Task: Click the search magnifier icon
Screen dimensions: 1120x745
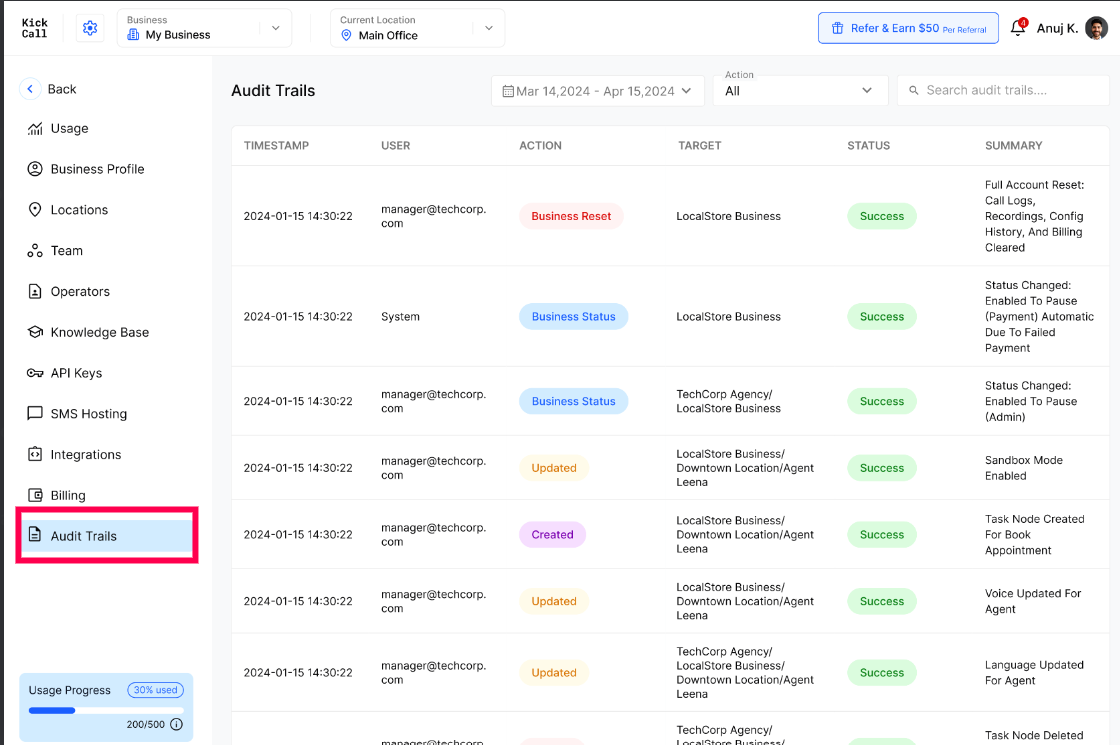Action: coord(914,91)
